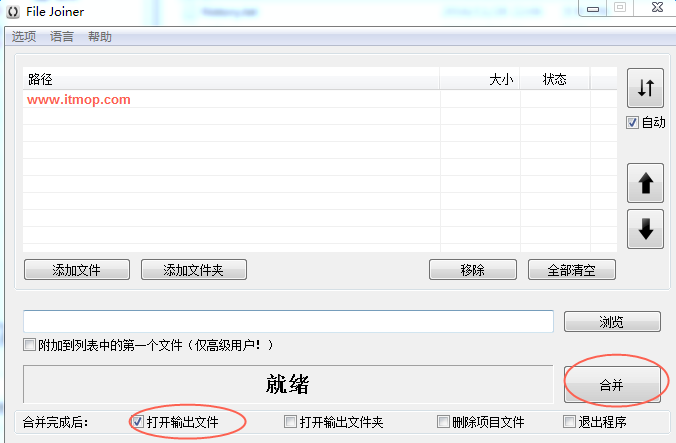This screenshot has width=676, height=443.
Task: Click the 添加文件夹 button
Action: pos(194,270)
